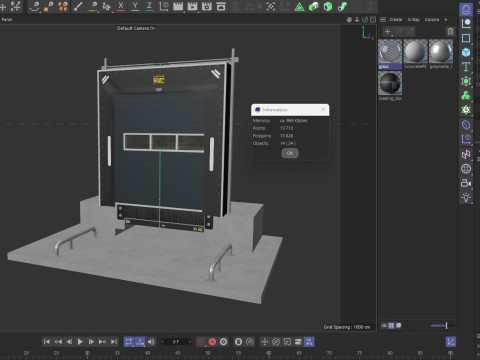The width and height of the screenshot is (480, 360).
Task: Switch material manager to grid view
Action: 391,325
